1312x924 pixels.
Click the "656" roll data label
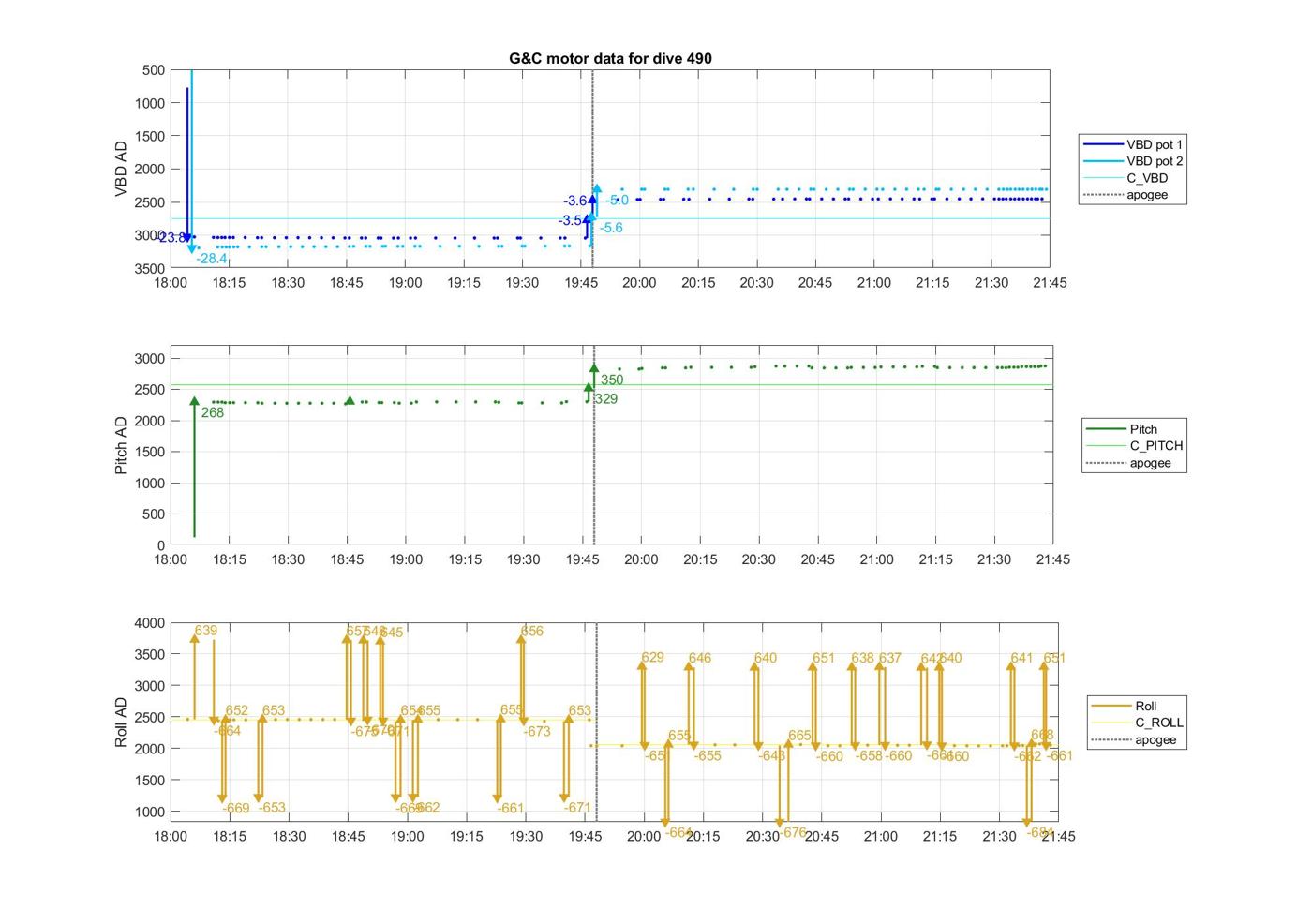click(532, 631)
